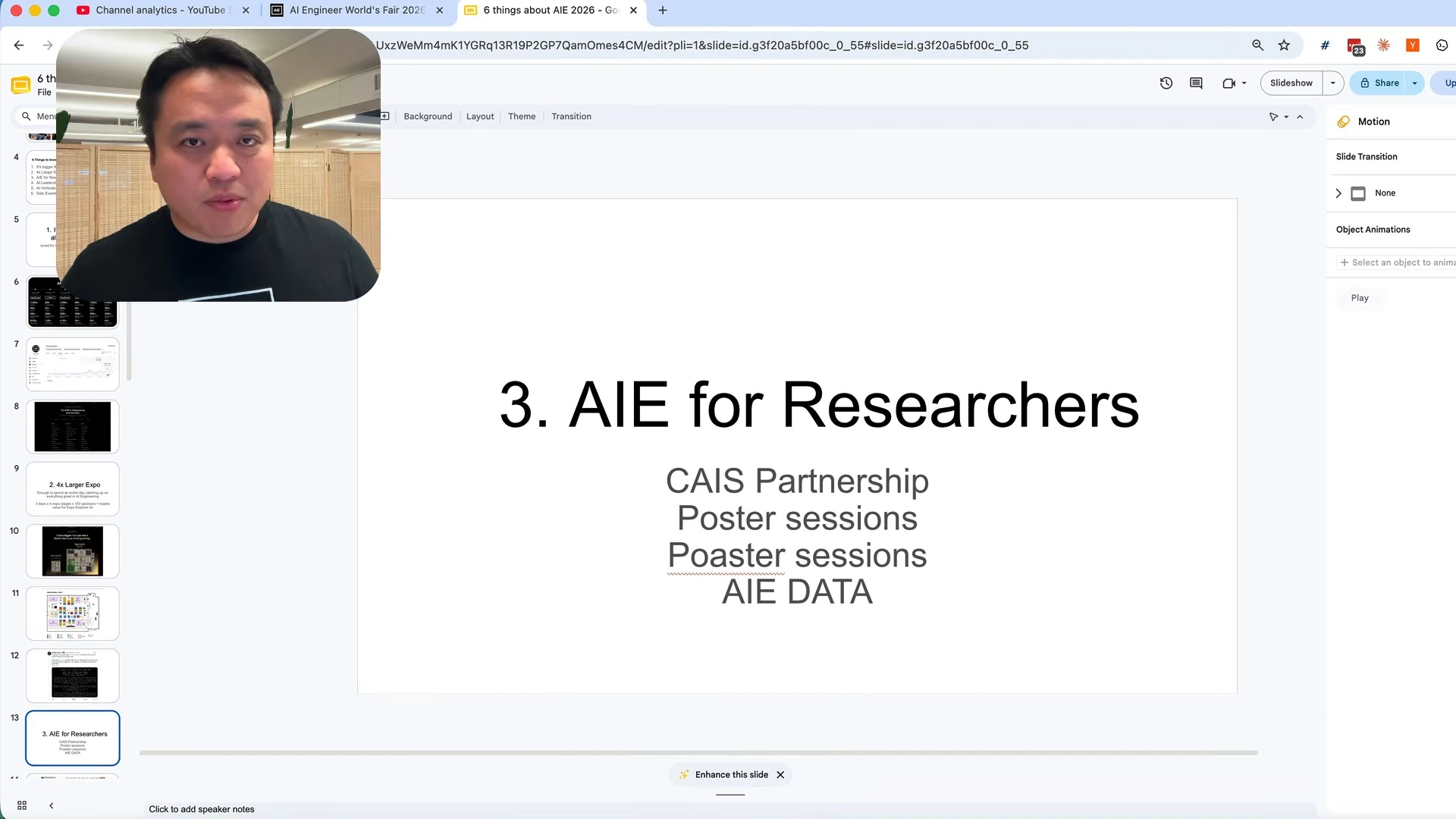Open pointer mode dropdown arrow
The height and width of the screenshot is (819, 1456).
point(1286,117)
